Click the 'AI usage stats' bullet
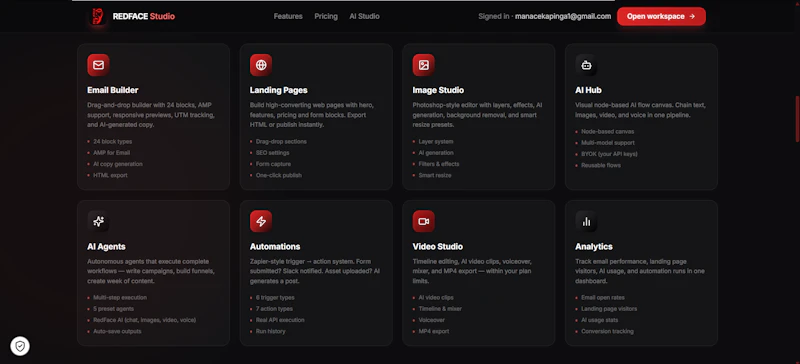800x364 pixels. coord(596,320)
